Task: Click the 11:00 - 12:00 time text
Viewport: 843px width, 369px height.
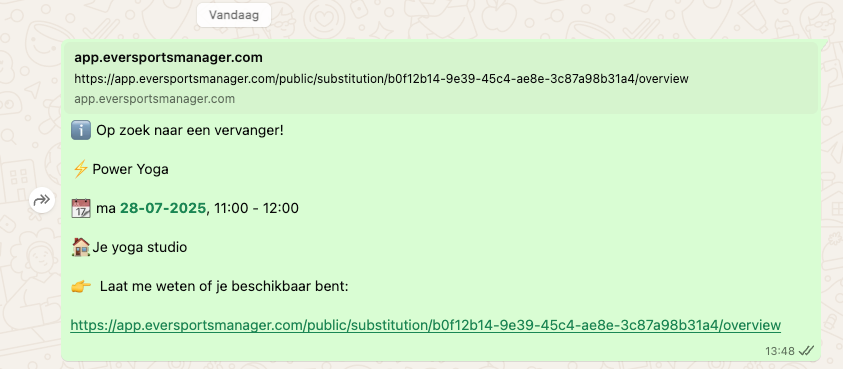Action: [256, 208]
